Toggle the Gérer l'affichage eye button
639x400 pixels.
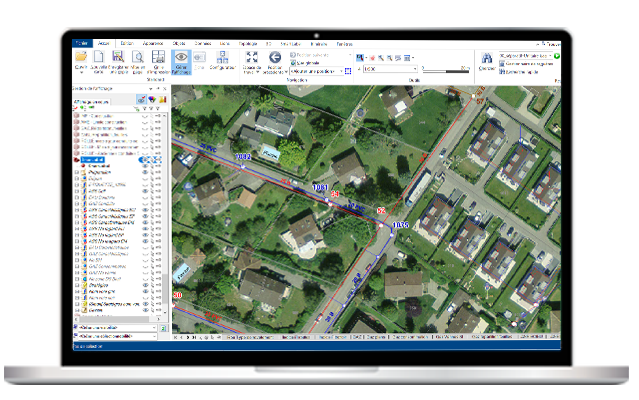(181, 62)
